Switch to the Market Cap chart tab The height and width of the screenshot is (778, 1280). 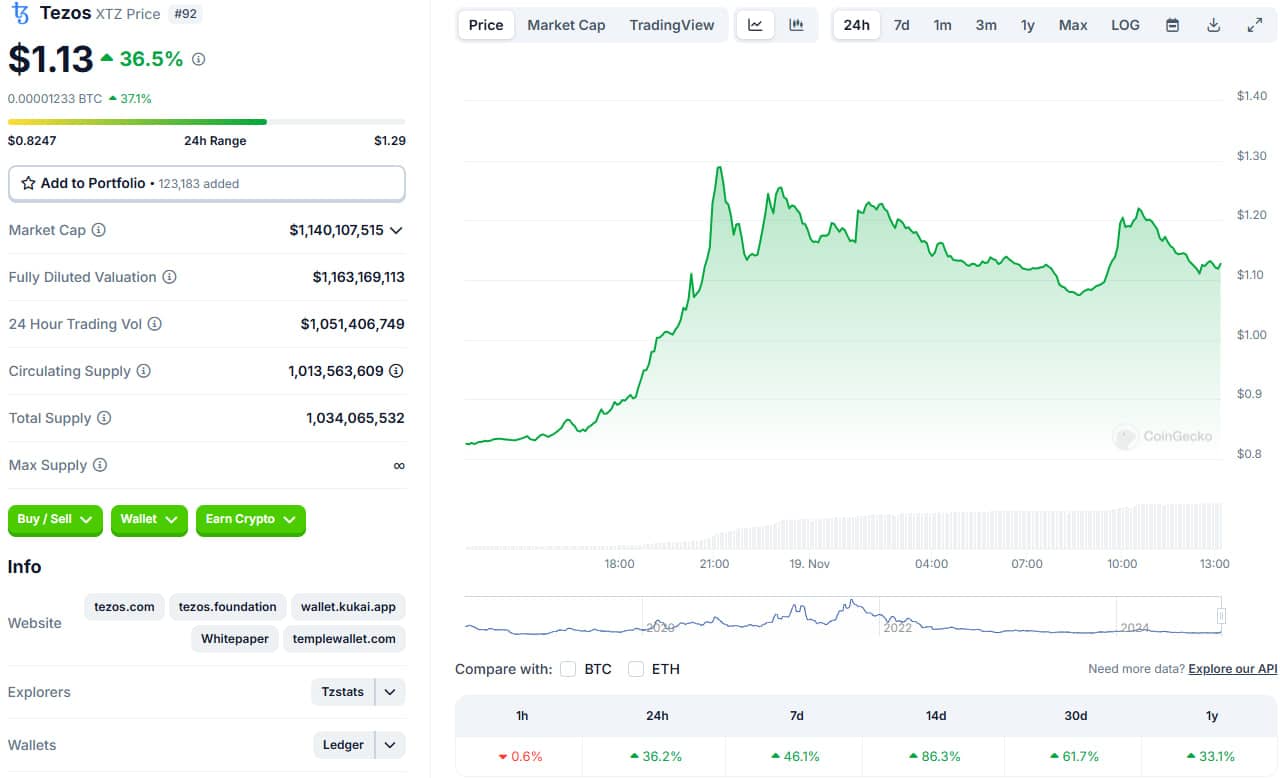566,25
